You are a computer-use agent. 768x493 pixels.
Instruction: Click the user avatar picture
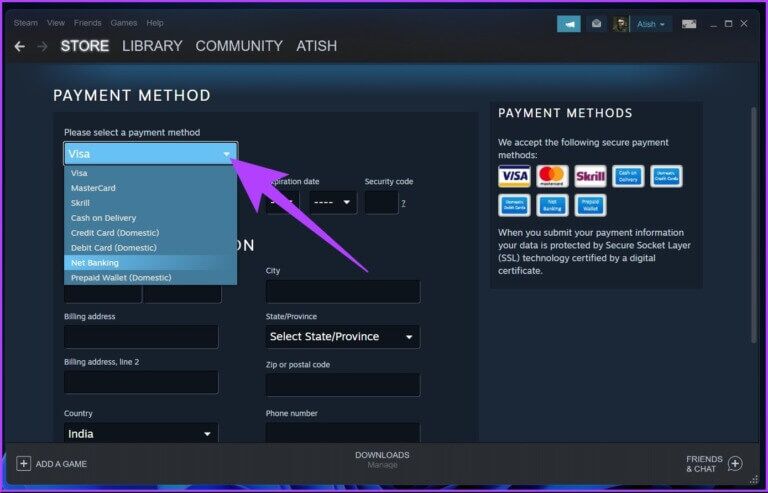pos(621,24)
